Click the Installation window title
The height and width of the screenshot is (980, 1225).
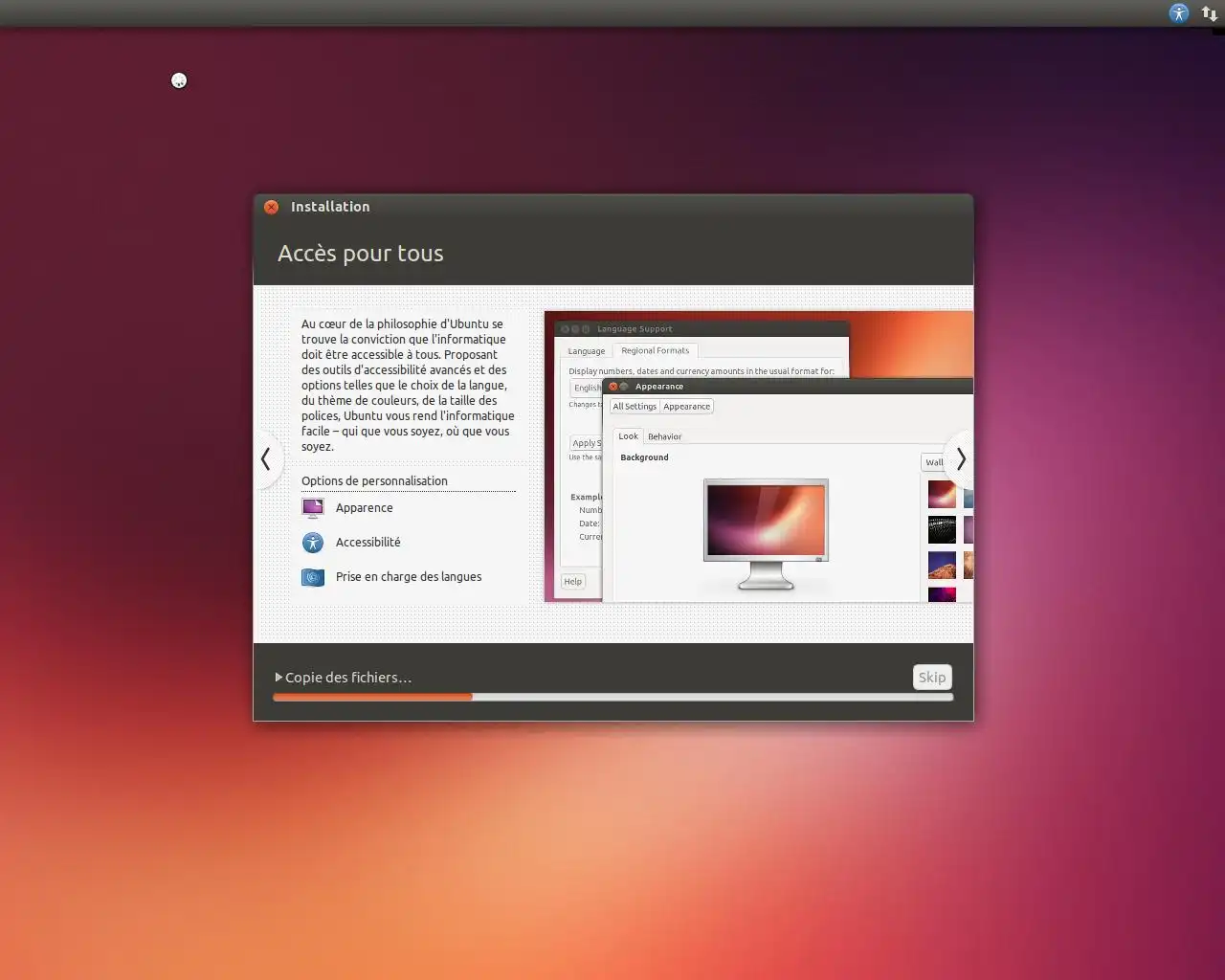pyautogui.click(x=330, y=207)
